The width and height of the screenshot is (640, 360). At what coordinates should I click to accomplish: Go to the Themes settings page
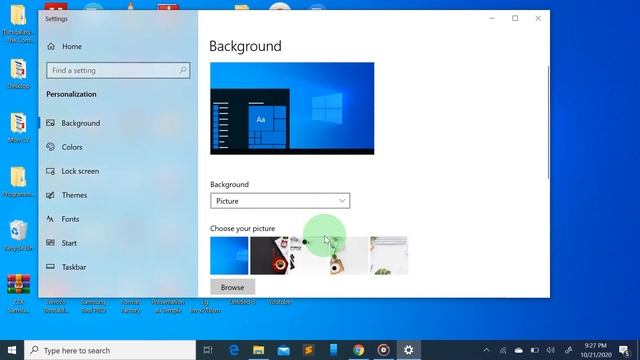[74, 195]
